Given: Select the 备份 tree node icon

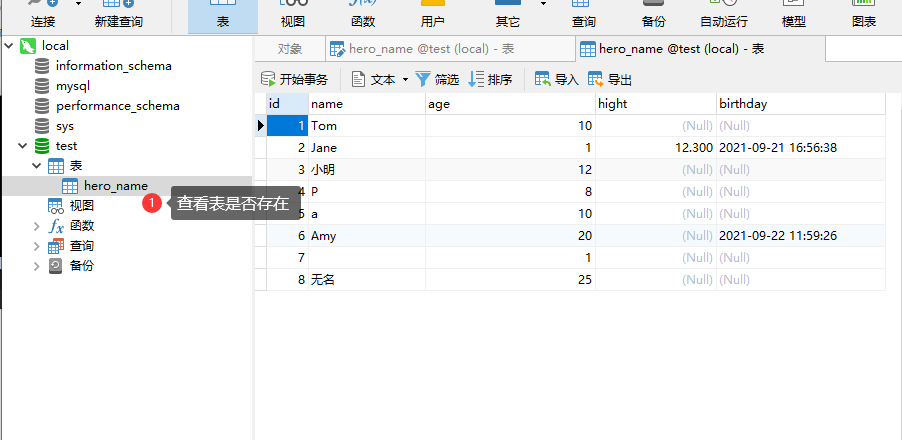Looking at the screenshot, I should click(55, 266).
